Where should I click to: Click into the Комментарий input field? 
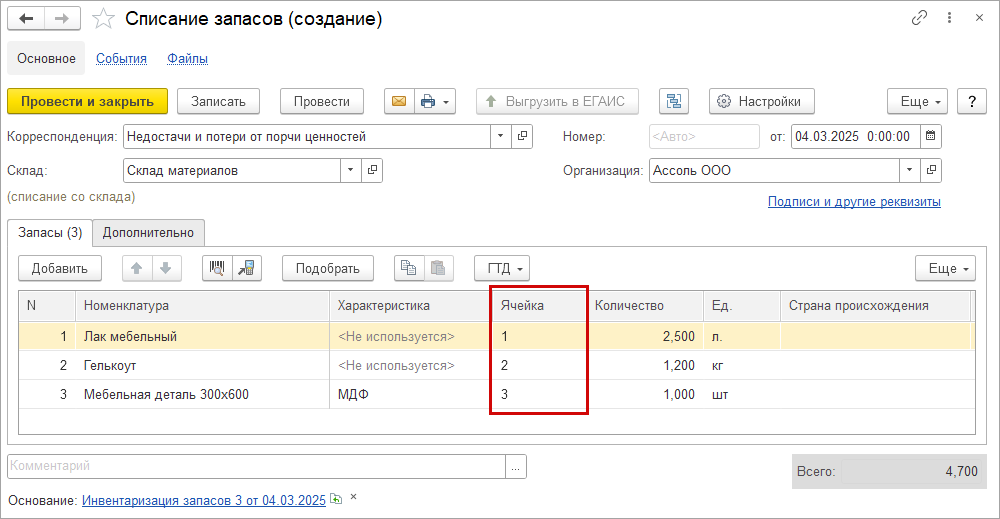pyautogui.click(x=256, y=466)
